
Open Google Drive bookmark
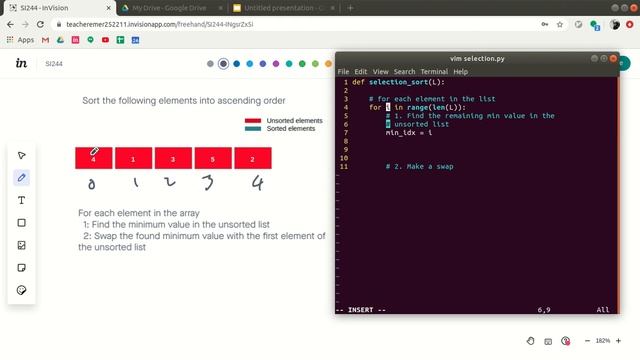[60, 40]
